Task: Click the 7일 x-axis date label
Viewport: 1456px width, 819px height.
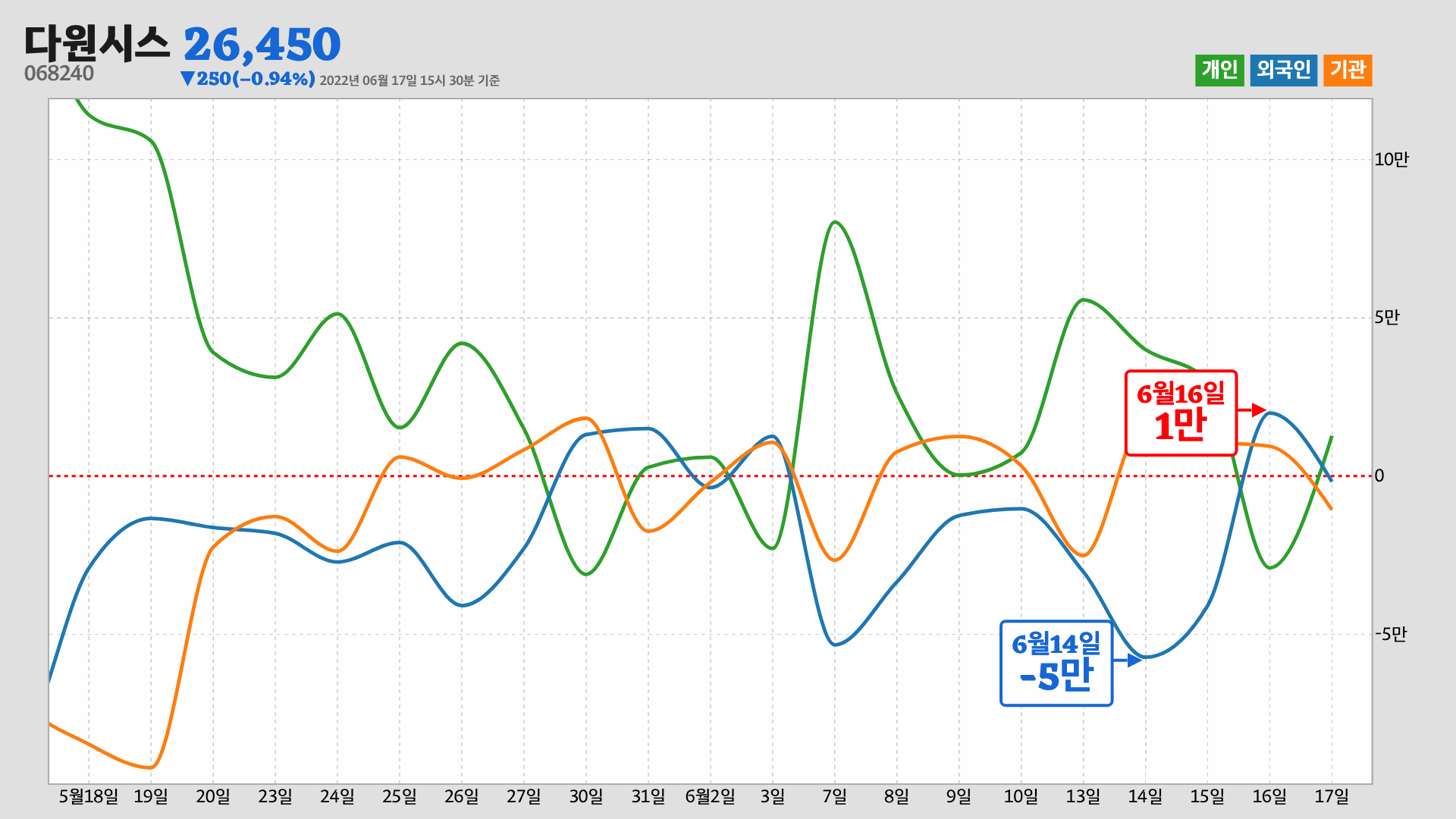Action: point(834,797)
